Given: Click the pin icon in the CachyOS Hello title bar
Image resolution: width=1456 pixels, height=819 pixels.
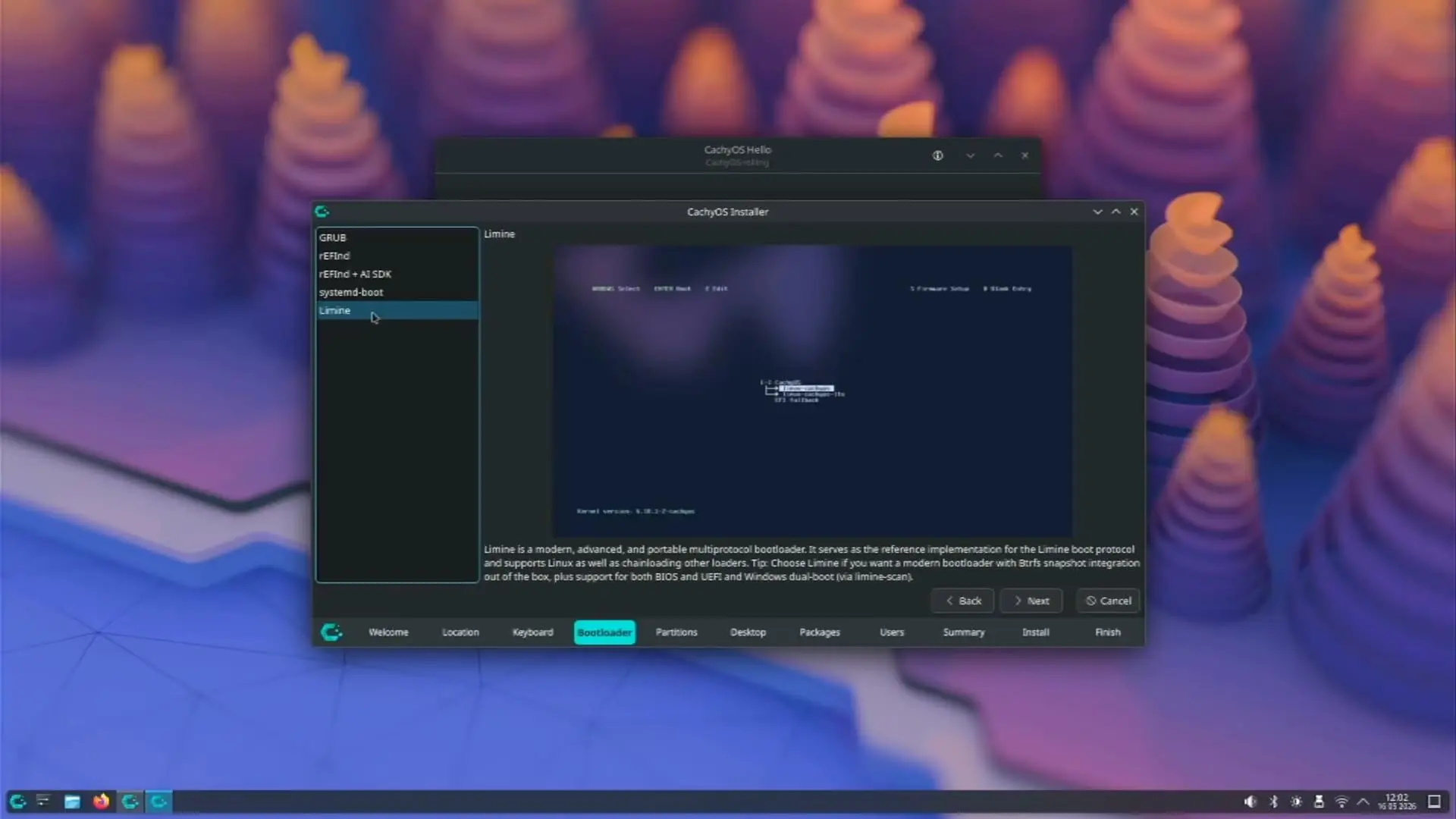Looking at the screenshot, I should 938,155.
